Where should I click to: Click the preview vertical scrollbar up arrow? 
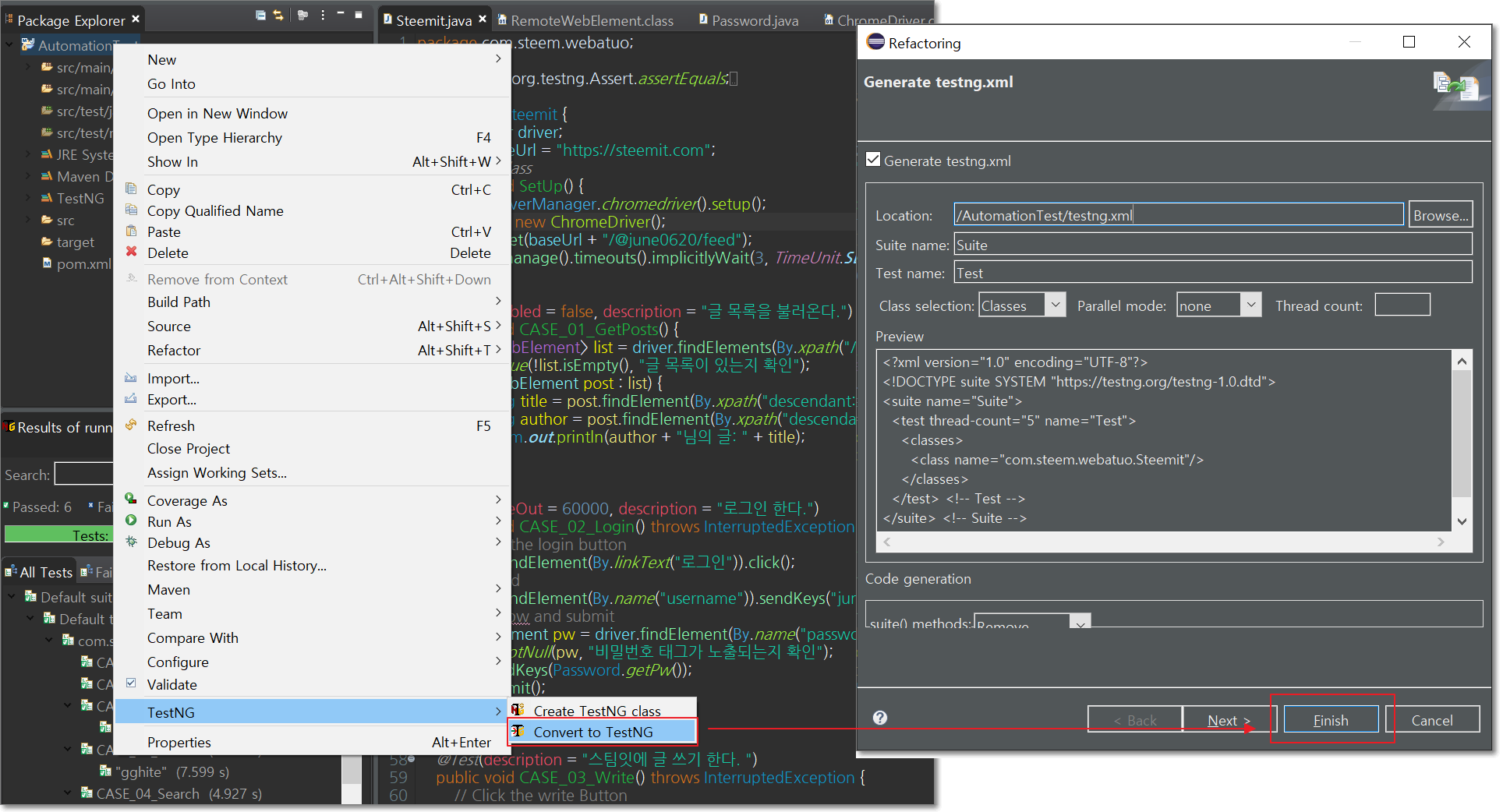click(x=1462, y=361)
